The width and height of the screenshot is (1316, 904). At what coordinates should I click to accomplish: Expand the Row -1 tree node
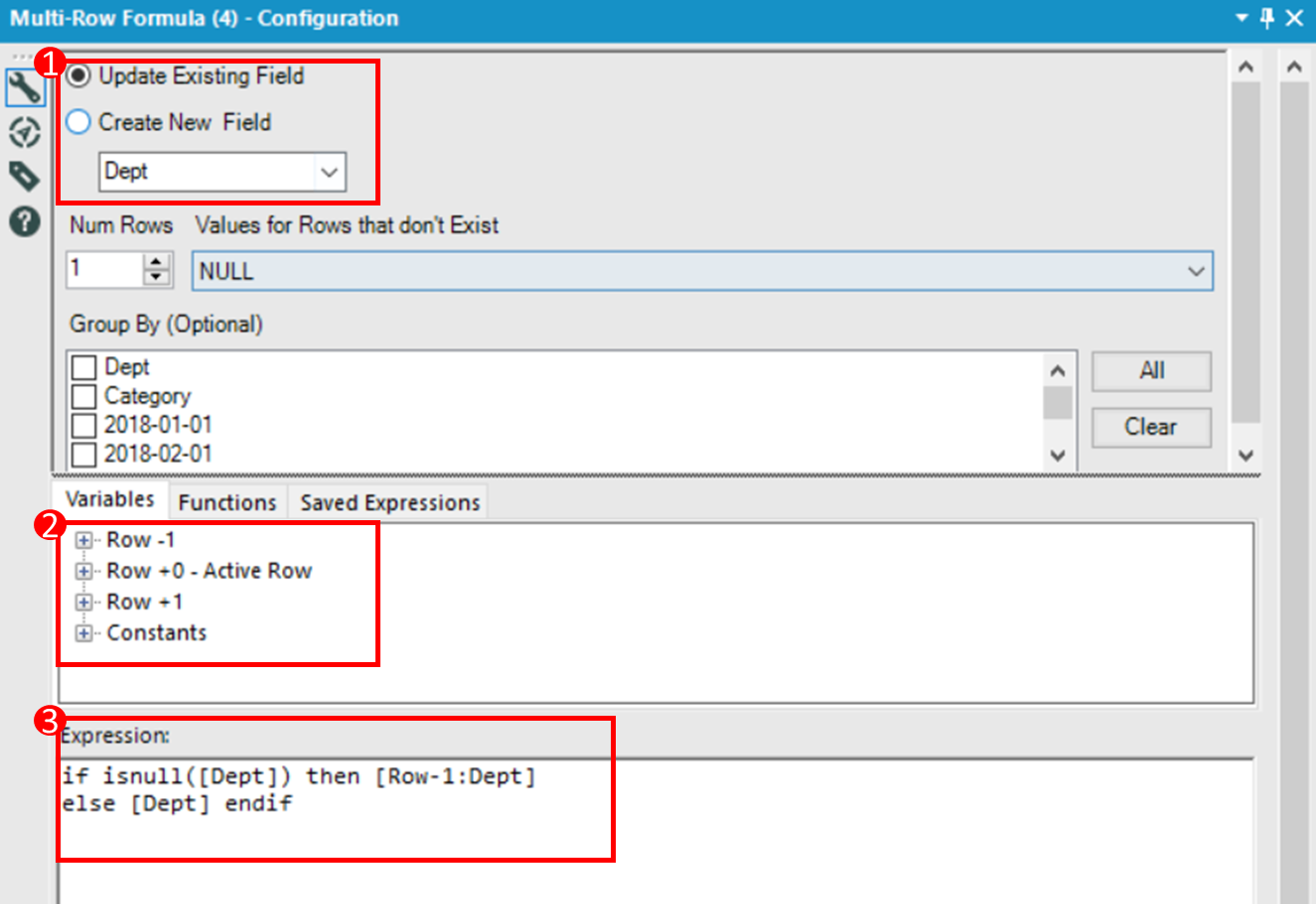(x=84, y=541)
